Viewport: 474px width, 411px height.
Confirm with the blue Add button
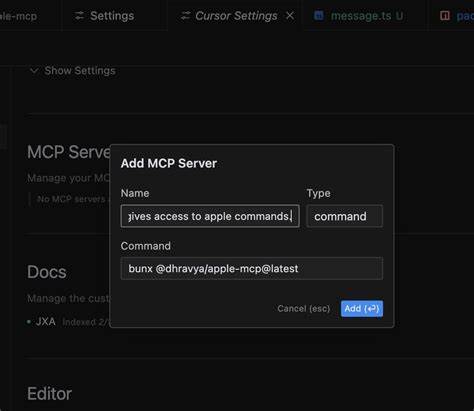click(x=362, y=309)
